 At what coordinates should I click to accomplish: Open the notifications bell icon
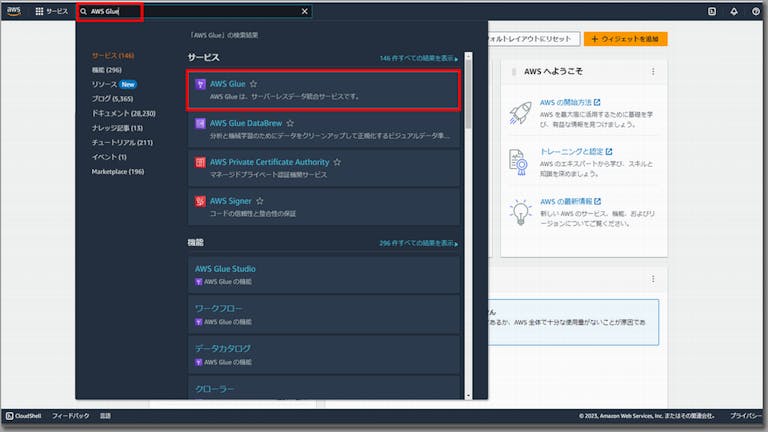point(734,11)
